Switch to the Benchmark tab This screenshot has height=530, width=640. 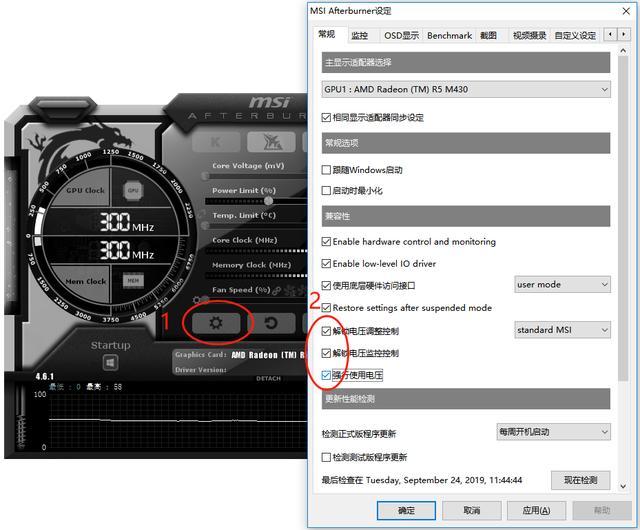(x=449, y=36)
